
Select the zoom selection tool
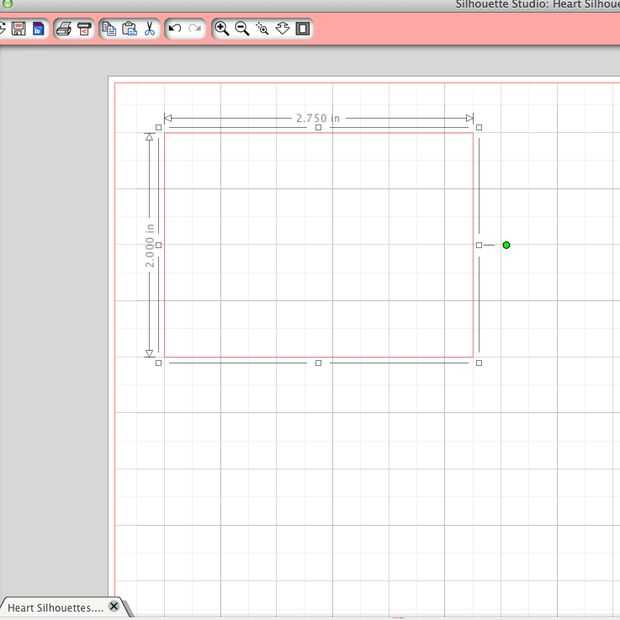262,29
